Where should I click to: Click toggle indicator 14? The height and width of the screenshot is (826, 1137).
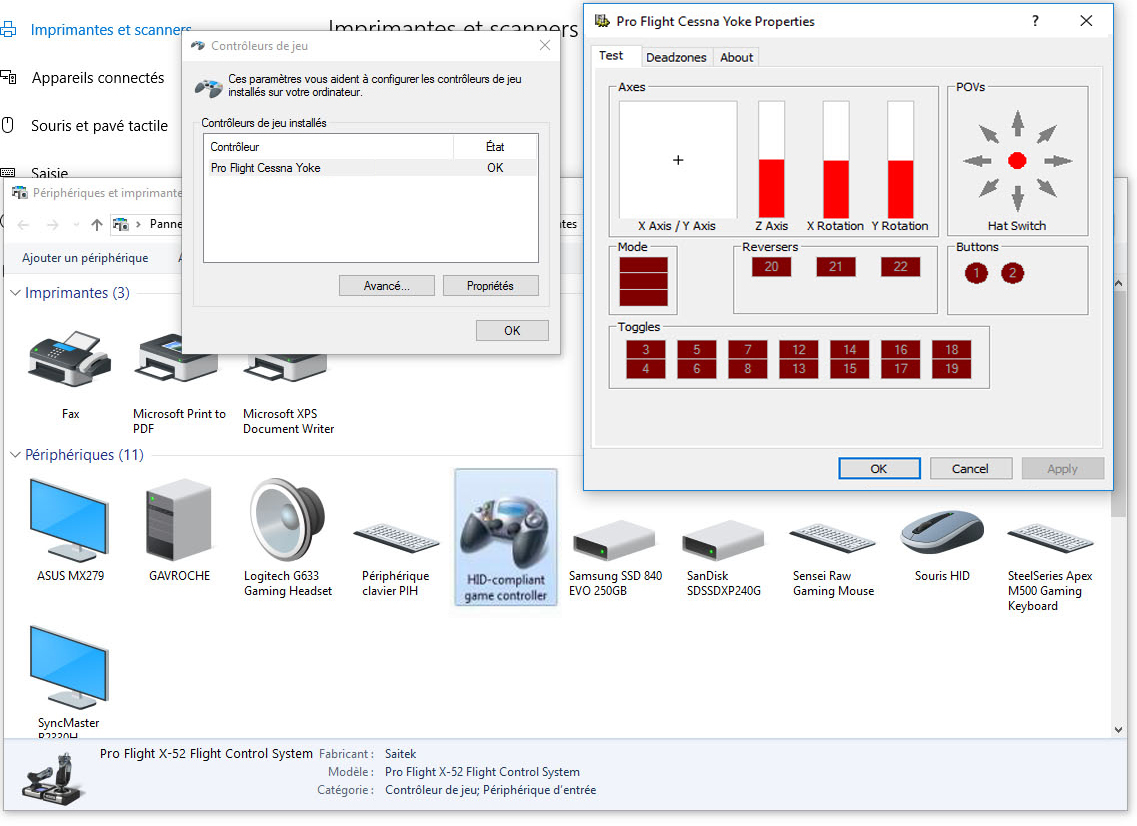point(850,350)
